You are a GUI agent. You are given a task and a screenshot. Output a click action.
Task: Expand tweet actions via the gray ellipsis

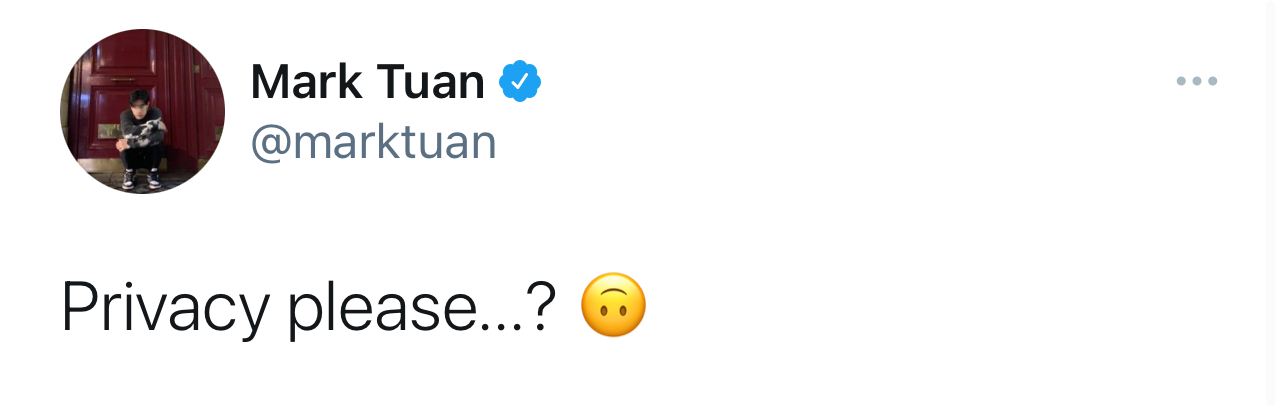[x=1196, y=82]
